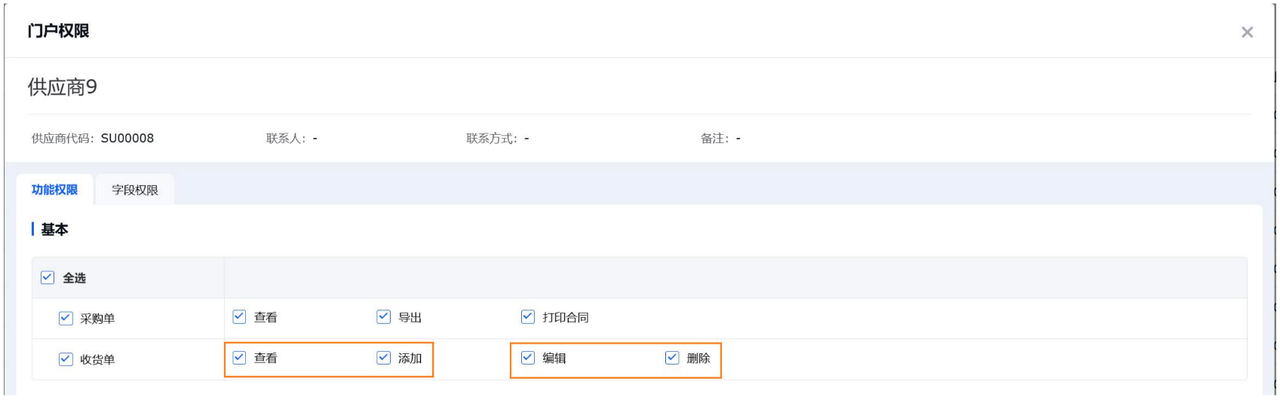Image resolution: width=1280 pixels, height=400 pixels.
Task: Click the 基本 section heading
Action: 54,230
